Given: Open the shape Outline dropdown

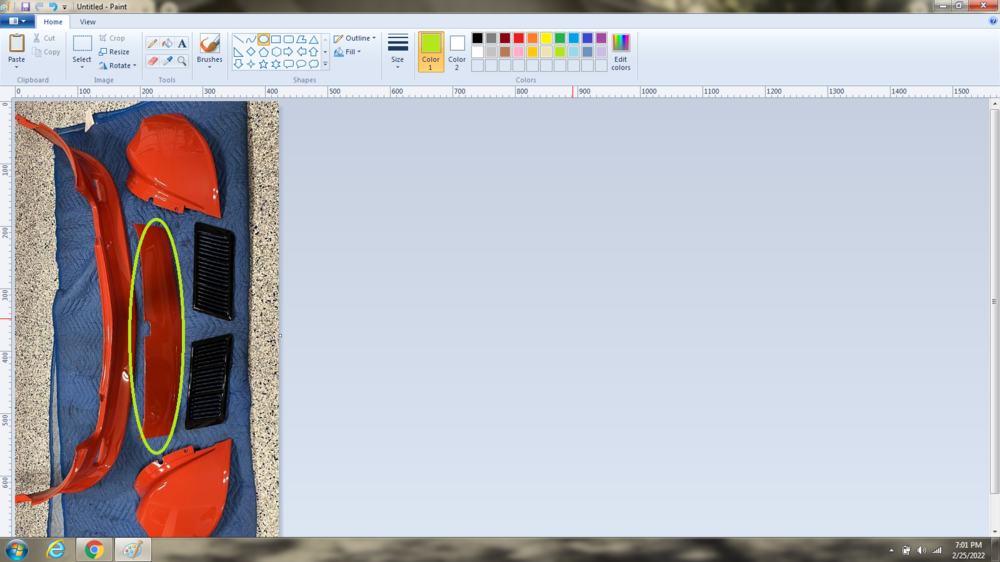Looking at the screenshot, I should click(355, 38).
